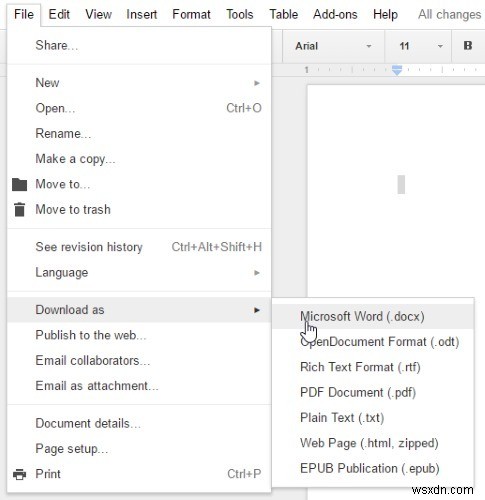Expand the New submenu arrow
The image size is (485, 500).
257,83
